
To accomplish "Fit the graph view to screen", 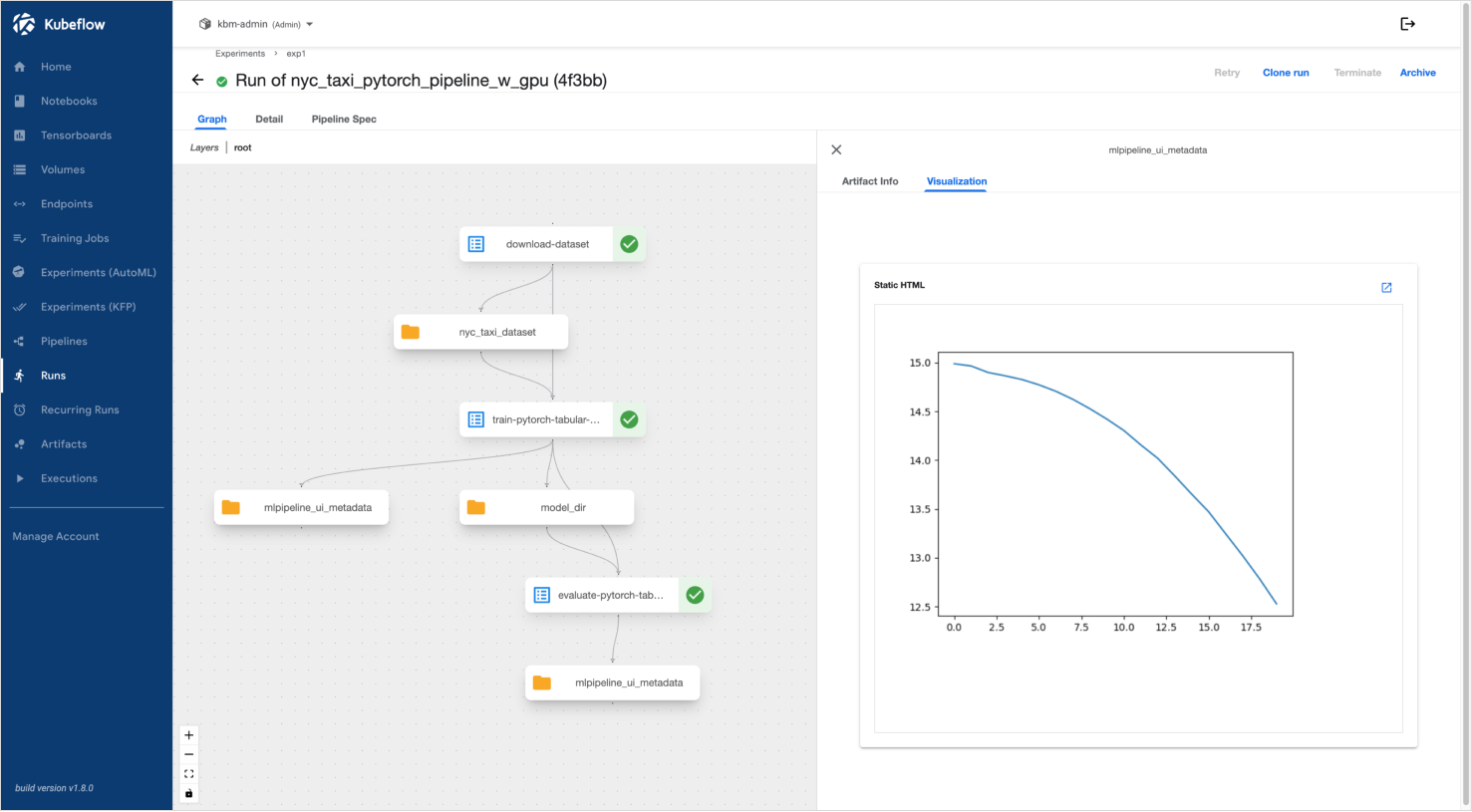I will point(188,774).
